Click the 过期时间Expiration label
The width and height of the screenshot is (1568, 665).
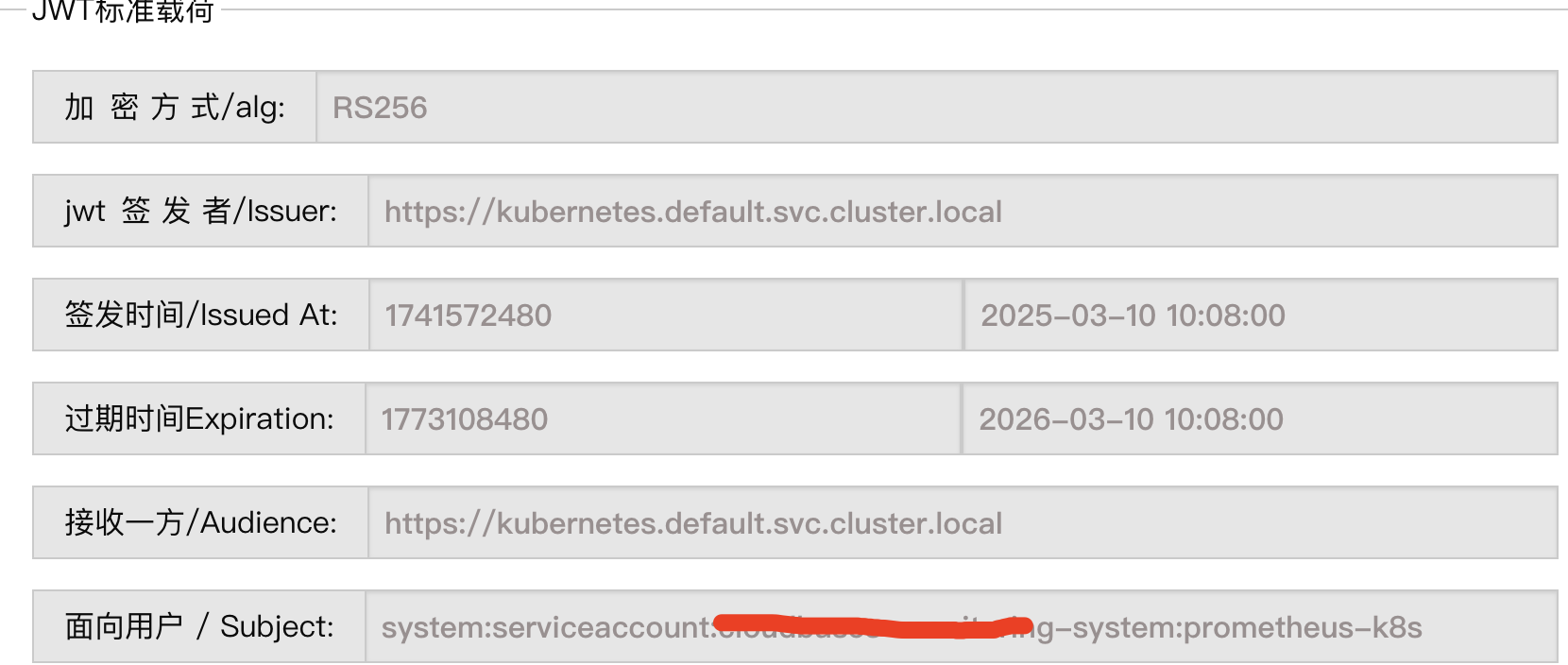click(198, 418)
